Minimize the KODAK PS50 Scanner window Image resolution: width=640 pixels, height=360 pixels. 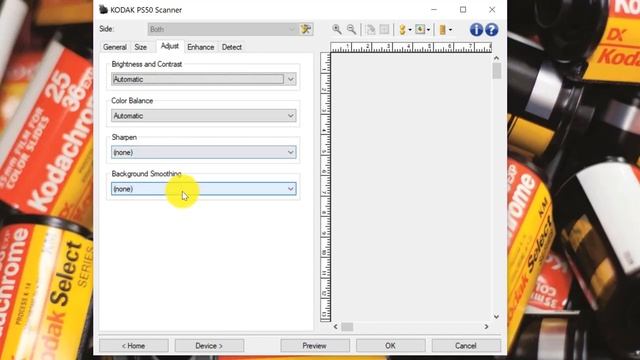point(434,9)
